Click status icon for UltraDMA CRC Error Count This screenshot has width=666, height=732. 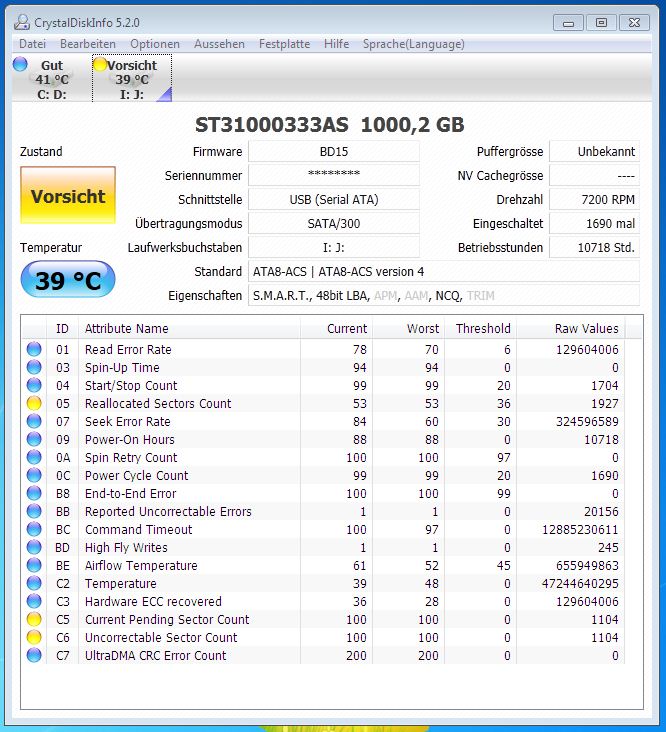point(34,655)
